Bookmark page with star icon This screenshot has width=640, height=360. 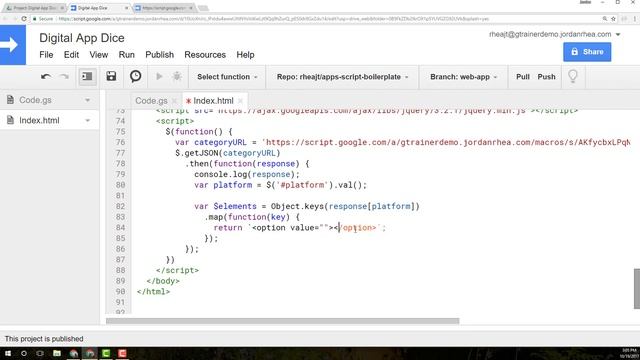(x=613, y=19)
